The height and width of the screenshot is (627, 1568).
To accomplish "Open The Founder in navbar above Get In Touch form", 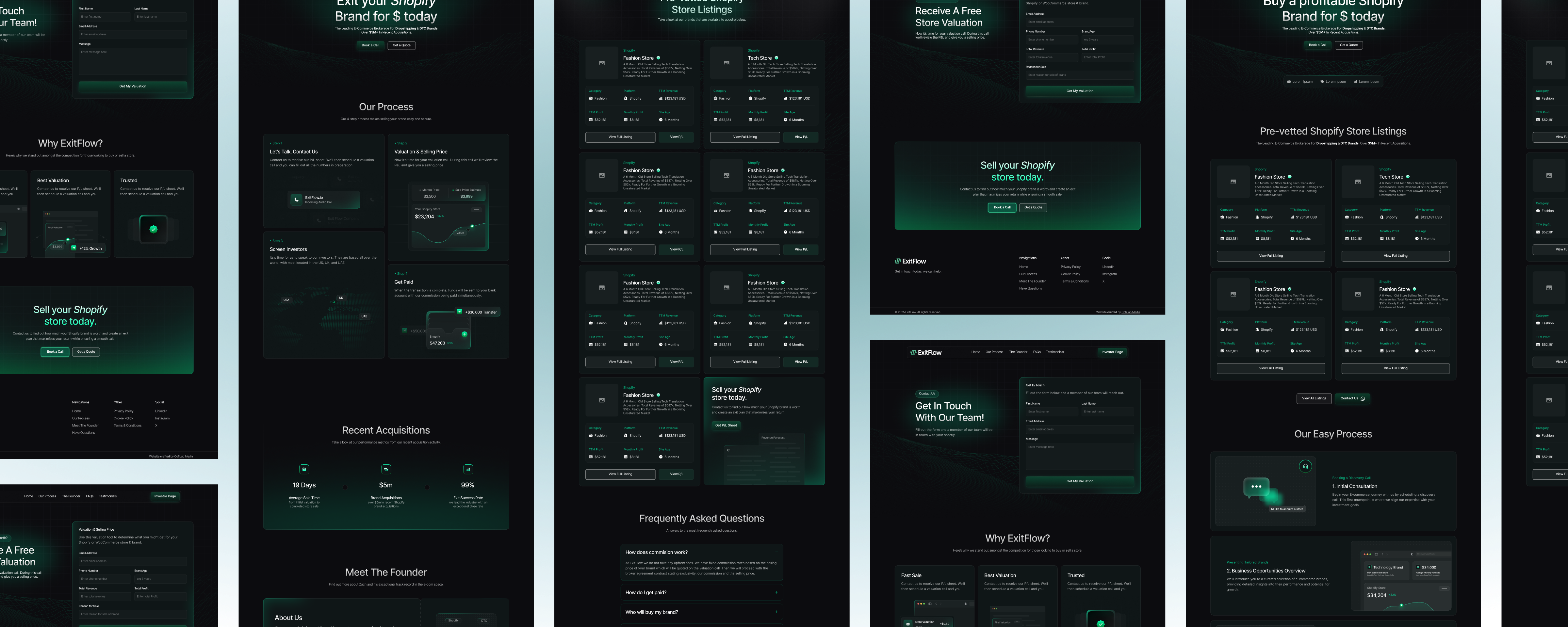I will pos(1018,352).
